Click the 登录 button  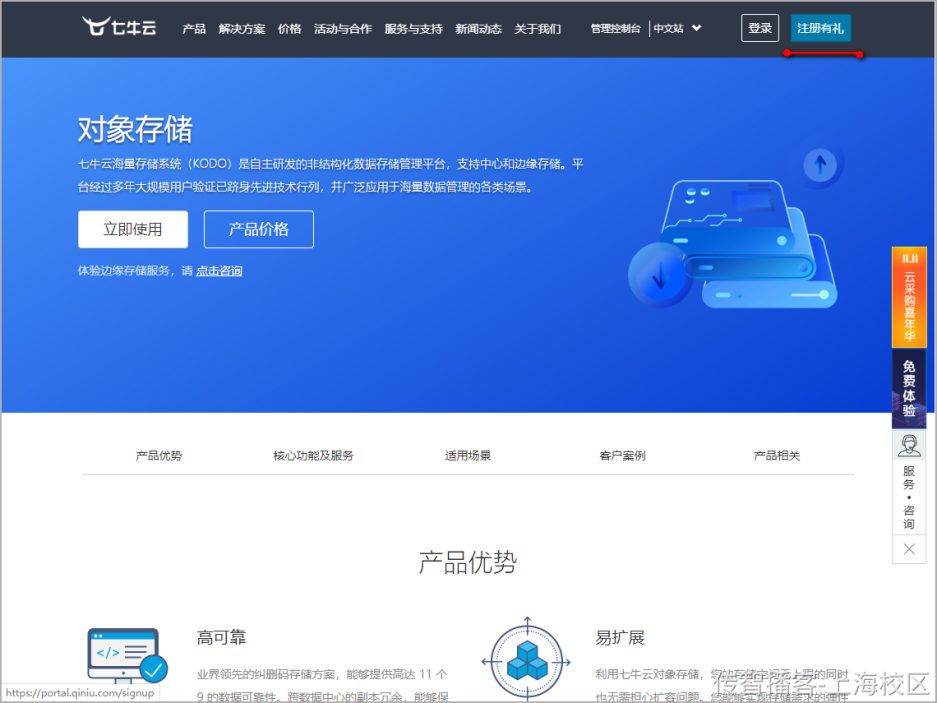(x=760, y=28)
